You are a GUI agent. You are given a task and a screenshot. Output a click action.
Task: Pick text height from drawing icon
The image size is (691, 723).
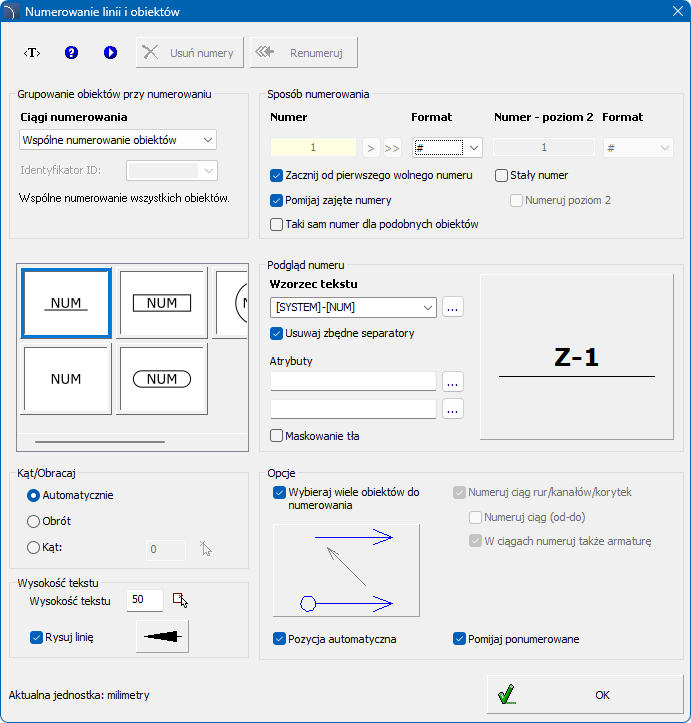click(x=180, y=600)
